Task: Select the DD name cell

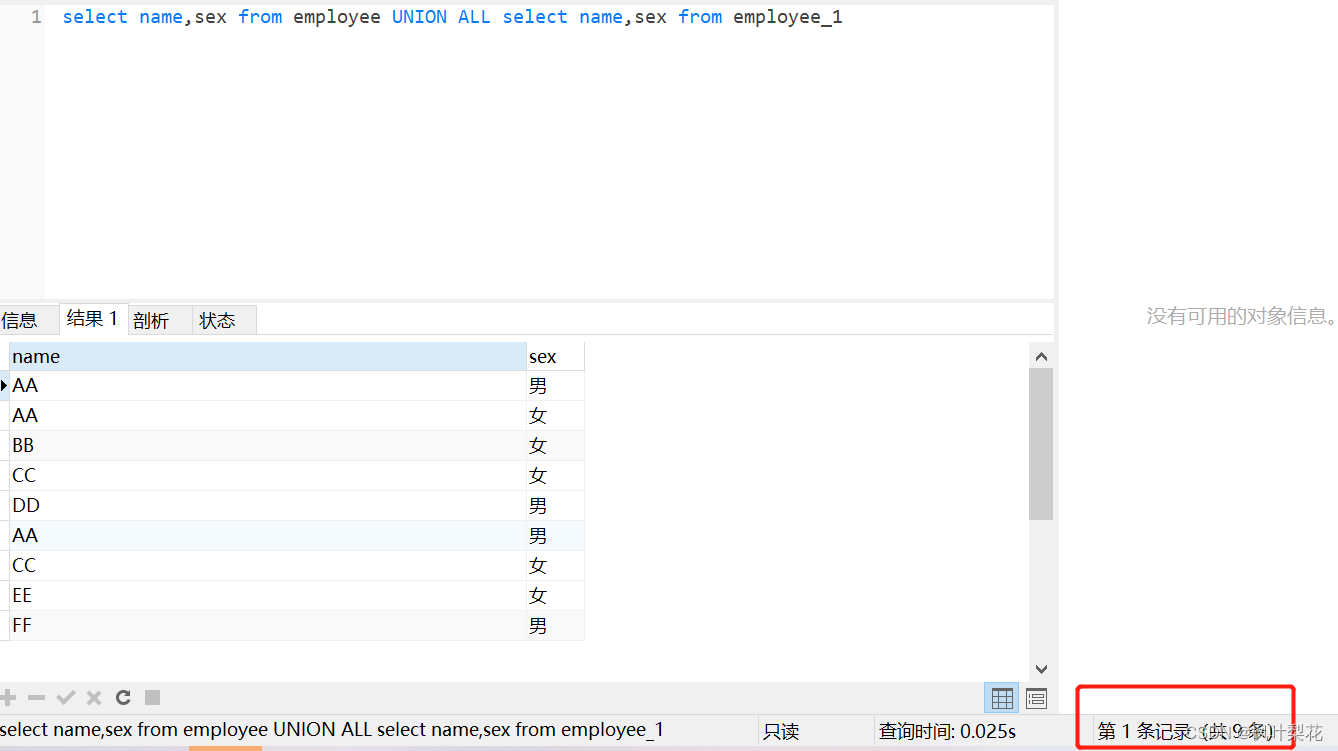Action: click(268, 506)
